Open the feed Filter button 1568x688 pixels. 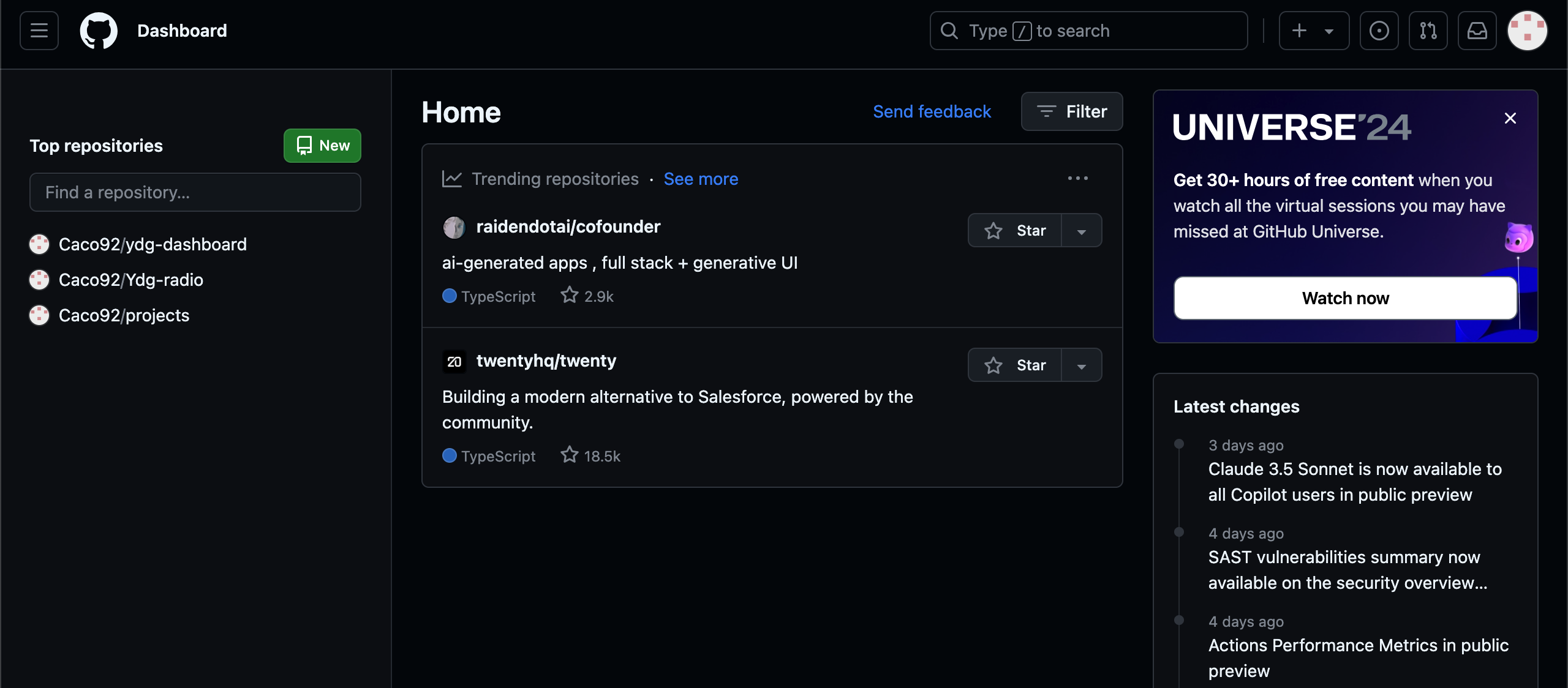click(x=1072, y=111)
